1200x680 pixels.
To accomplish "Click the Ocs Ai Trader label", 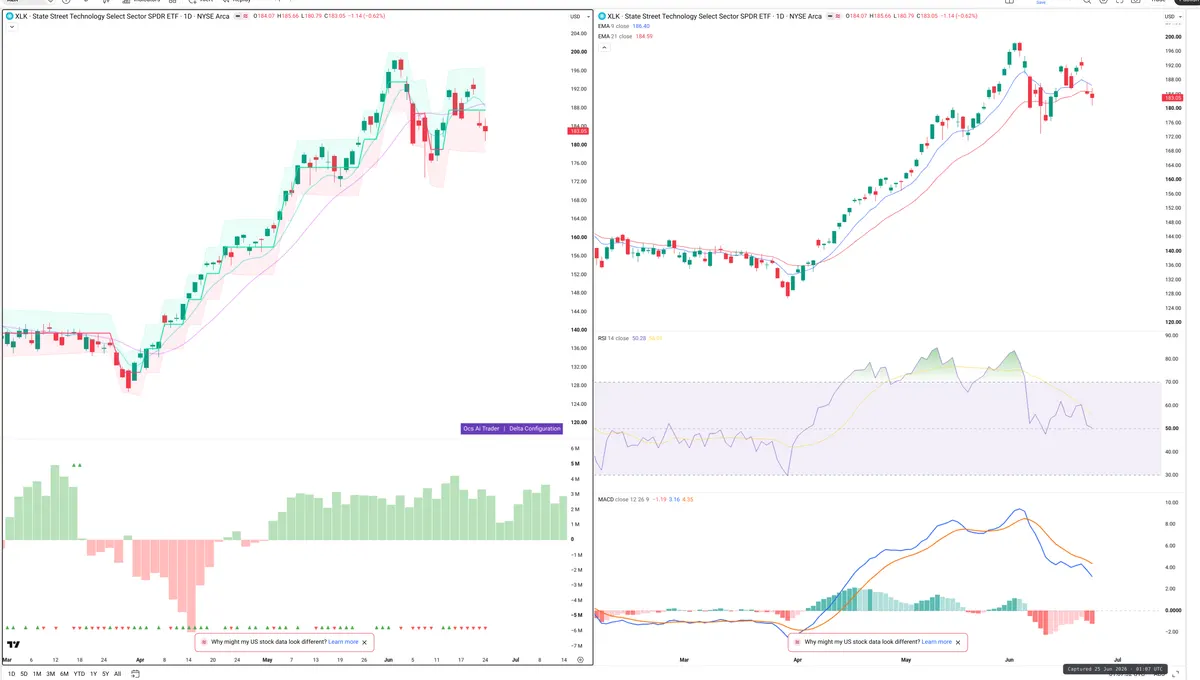I will pyautogui.click(x=481, y=428).
